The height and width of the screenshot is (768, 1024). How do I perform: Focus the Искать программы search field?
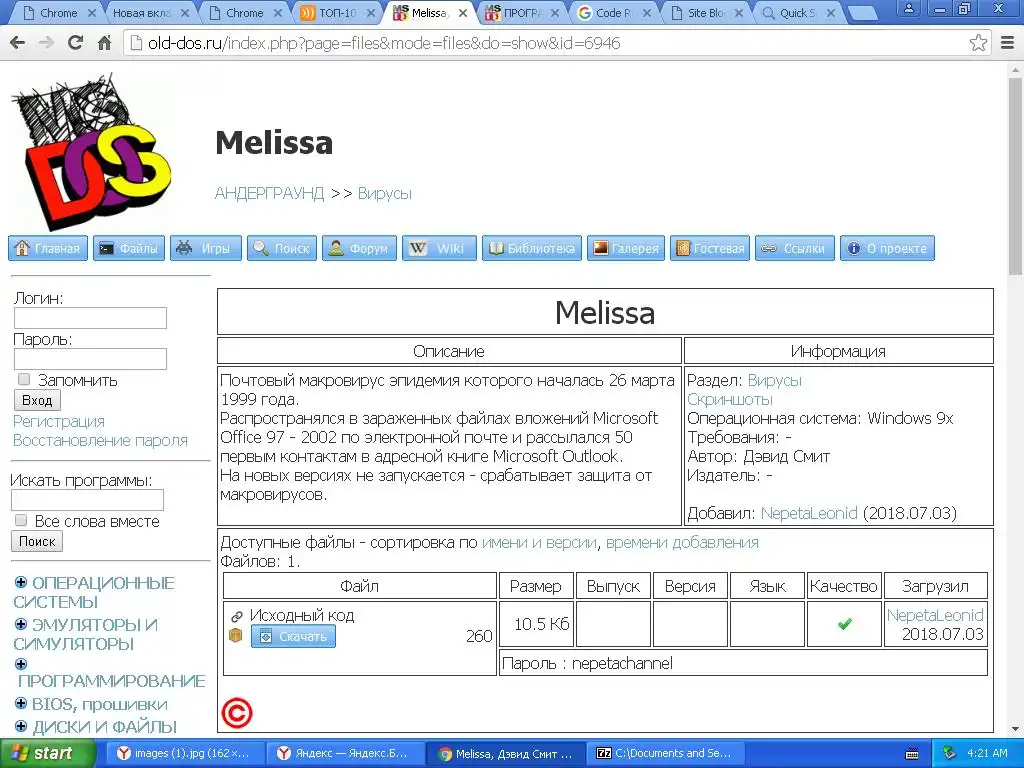coord(88,500)
